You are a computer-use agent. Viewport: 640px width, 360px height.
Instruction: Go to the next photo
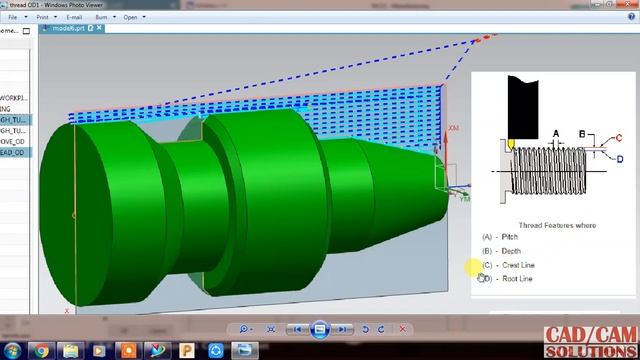pyautogui.click(x=342, y=329)
